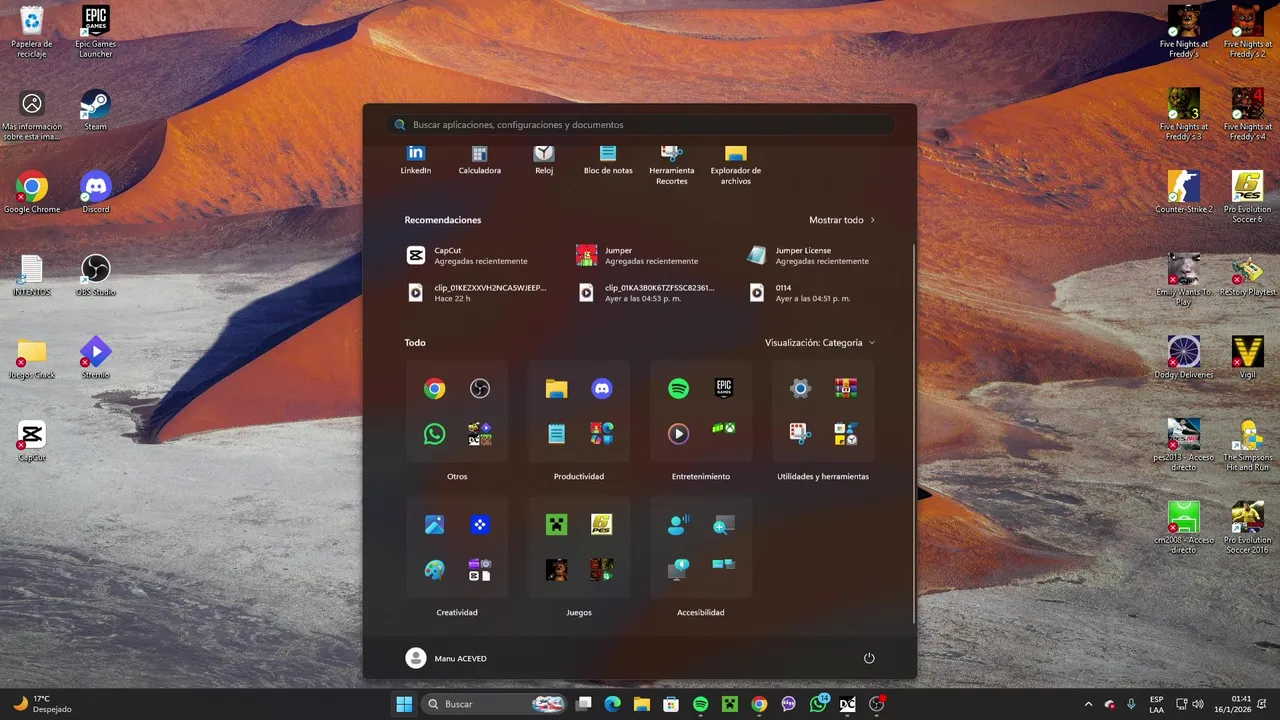Select Counter-Strike 2 desktop icon

point(1184,192)
